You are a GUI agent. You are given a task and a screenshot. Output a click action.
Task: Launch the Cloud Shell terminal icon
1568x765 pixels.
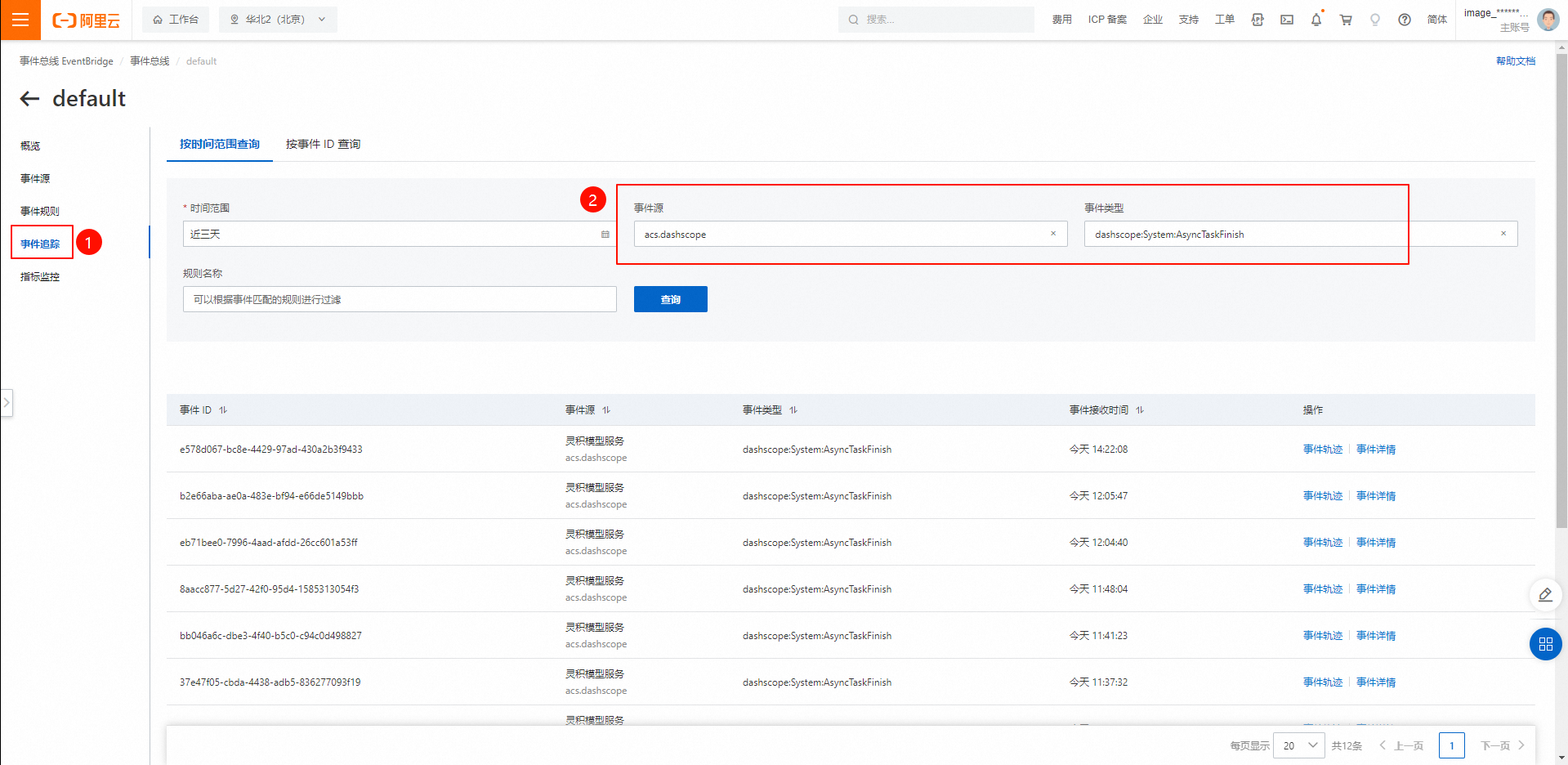[x=1287, y=20]
